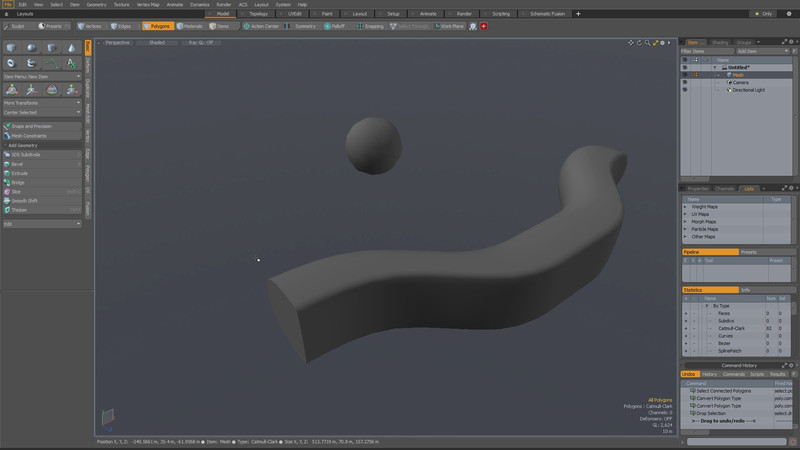
Task: Click the red plus icon in toolbar
Action: 484,26
